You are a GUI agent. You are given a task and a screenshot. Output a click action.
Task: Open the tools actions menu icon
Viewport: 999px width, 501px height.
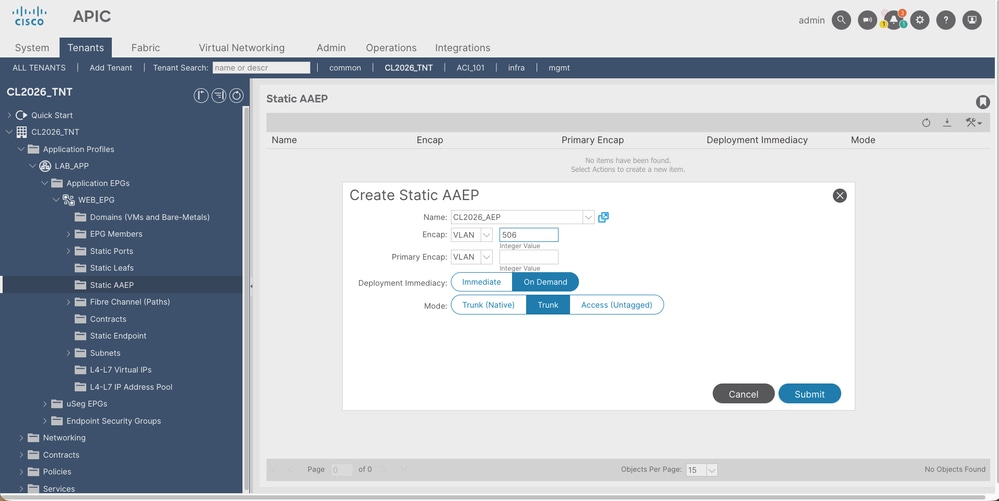(x=973, y=122)
